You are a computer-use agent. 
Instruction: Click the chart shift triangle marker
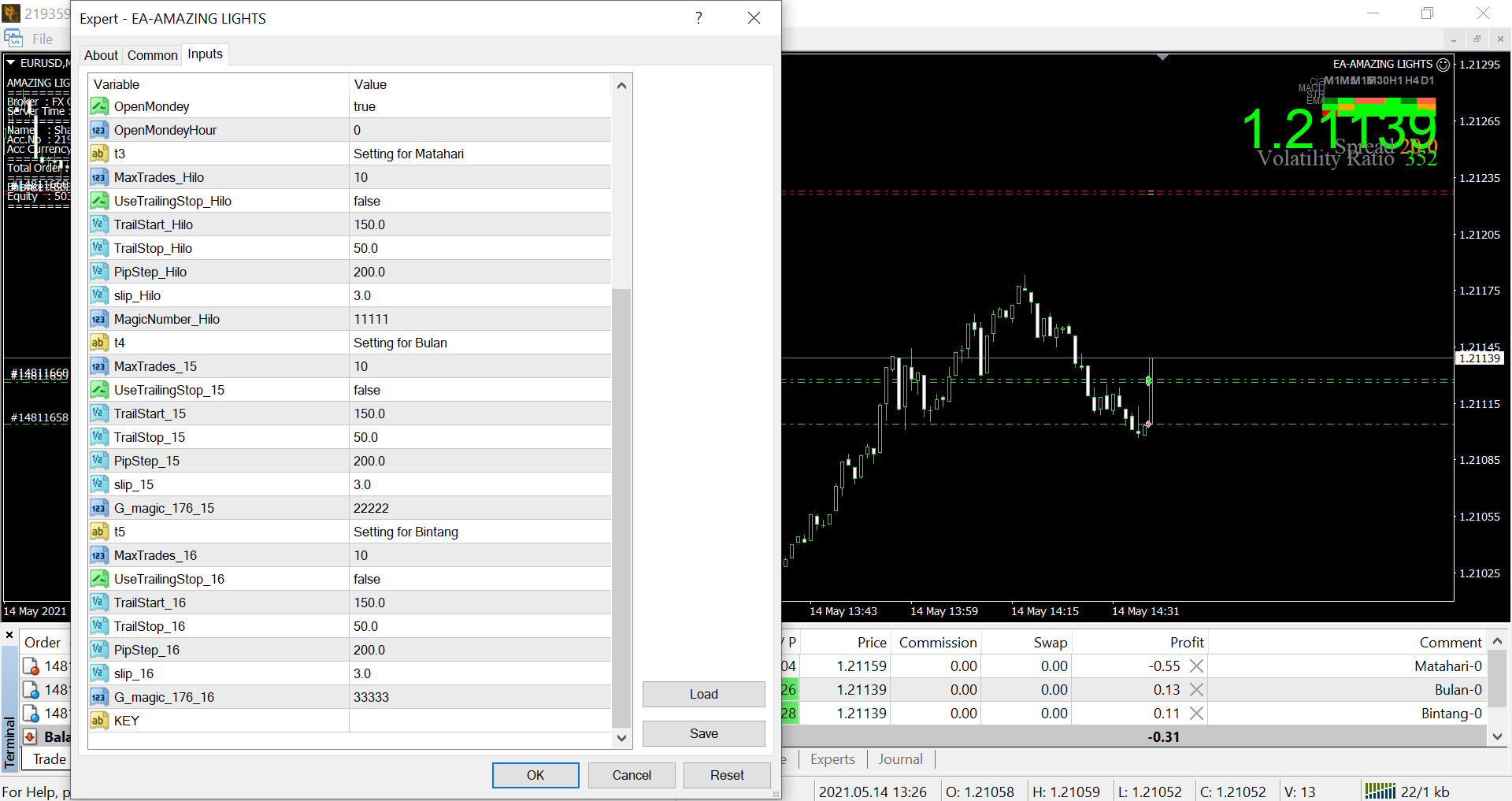click(x=1162, y=57)
